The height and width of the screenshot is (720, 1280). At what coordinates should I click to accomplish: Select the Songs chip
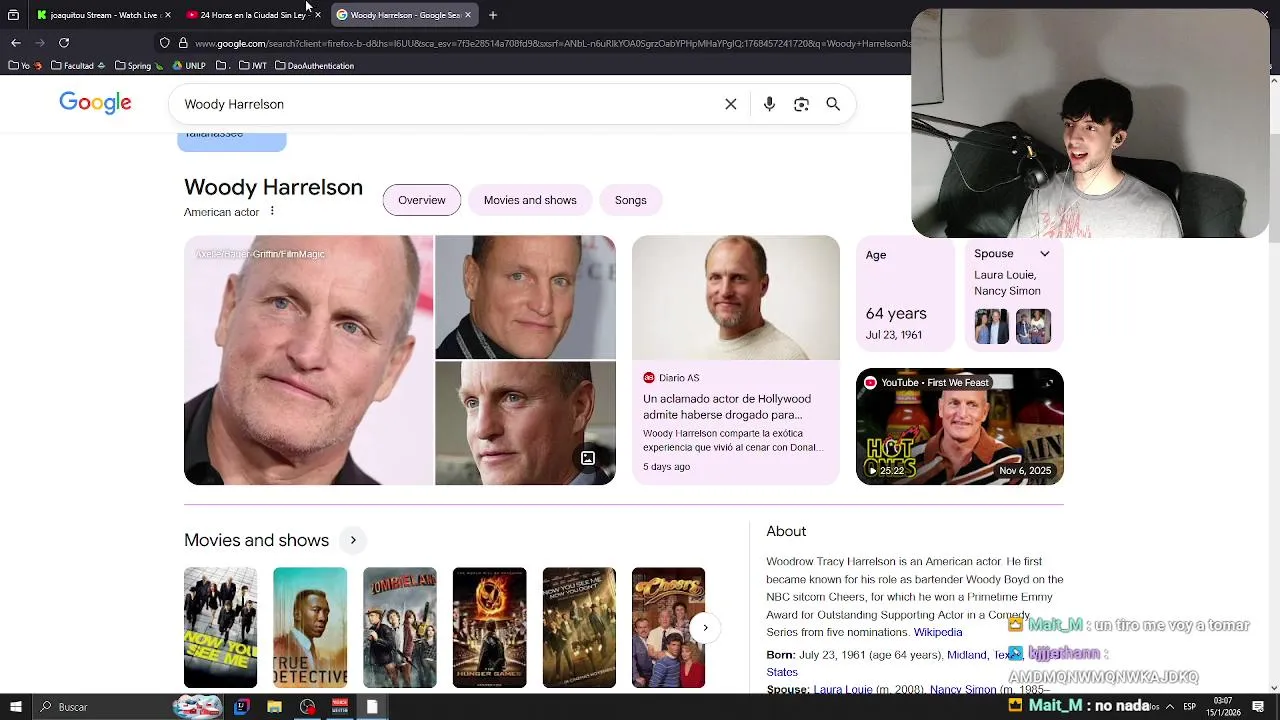[x=631, y=200]
